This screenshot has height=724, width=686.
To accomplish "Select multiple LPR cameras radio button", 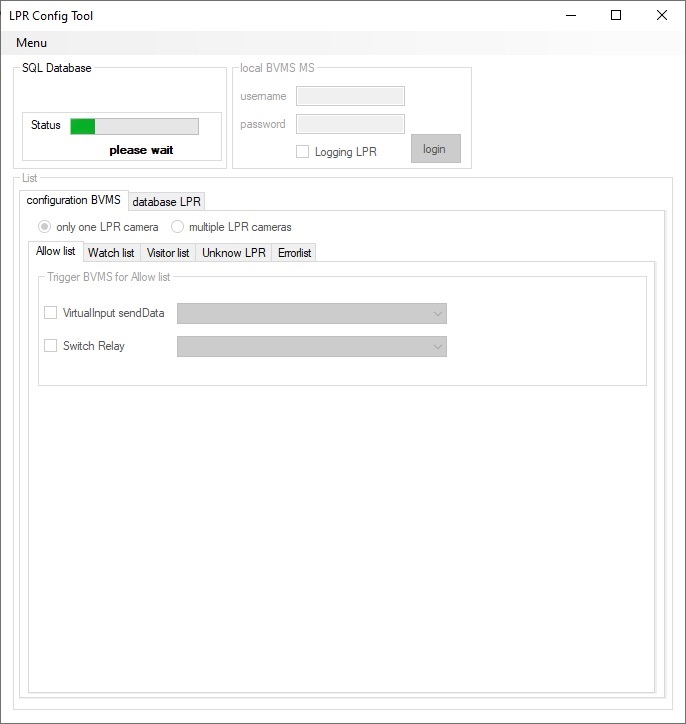I will 178,227.
